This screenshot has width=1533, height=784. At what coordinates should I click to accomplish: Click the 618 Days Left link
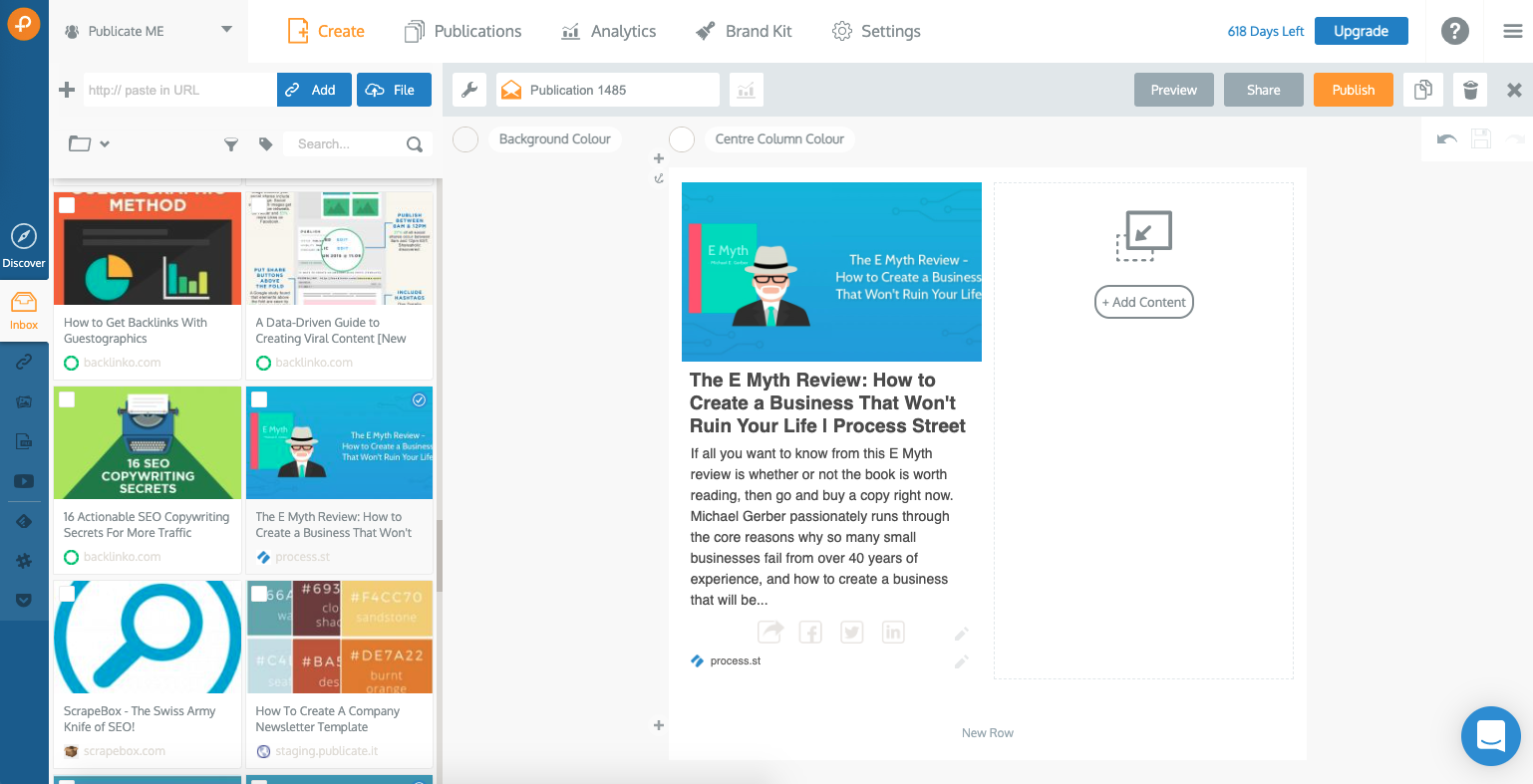(x=1265, y=31)
